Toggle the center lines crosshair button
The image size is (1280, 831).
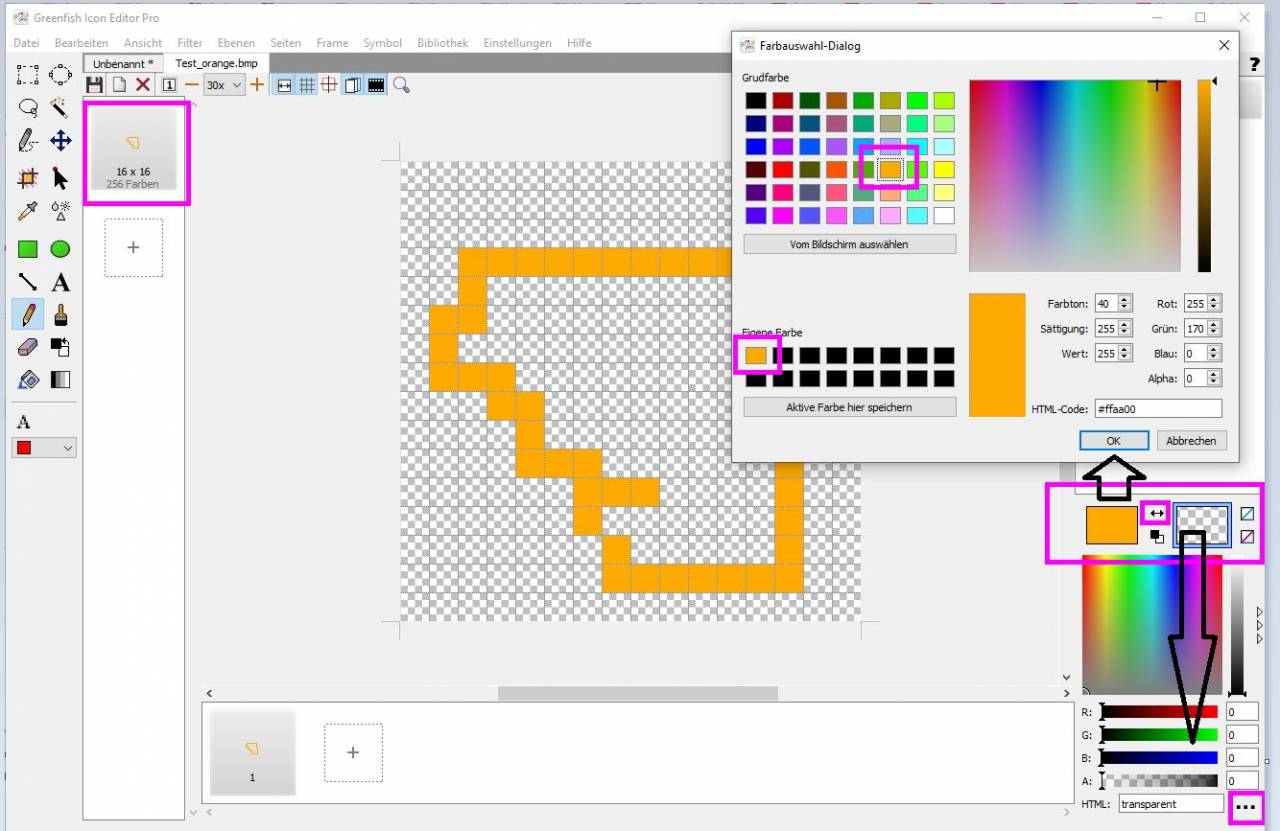tap(329, 85)
